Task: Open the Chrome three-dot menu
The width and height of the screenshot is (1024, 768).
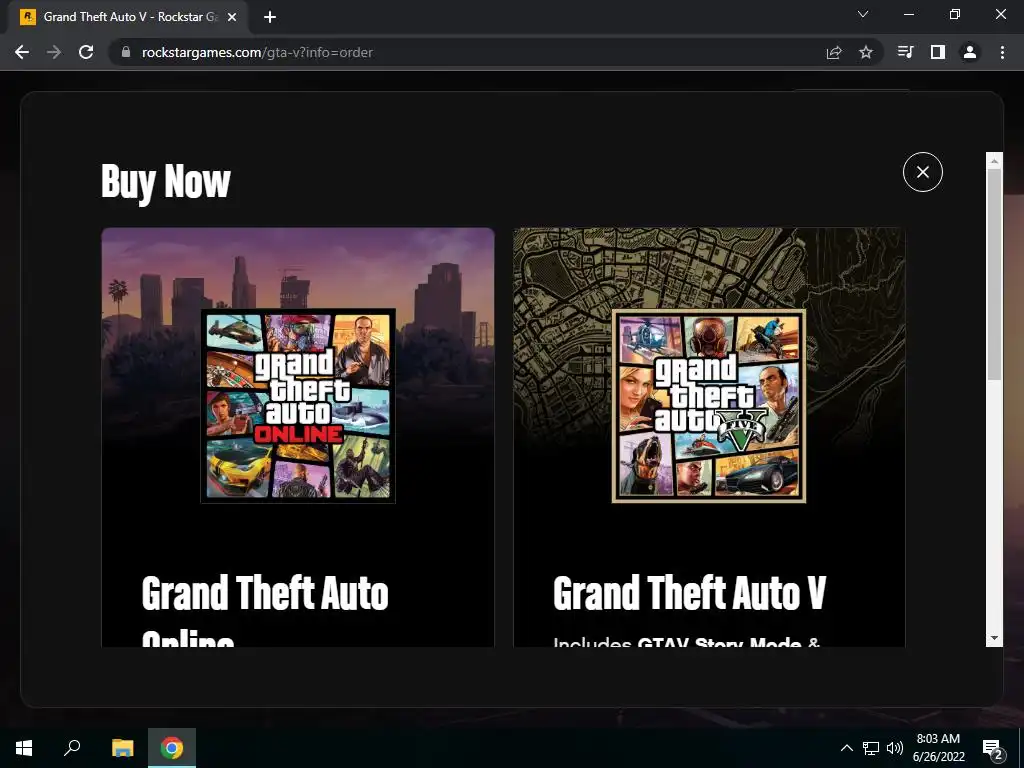Action: [1002, 52]
